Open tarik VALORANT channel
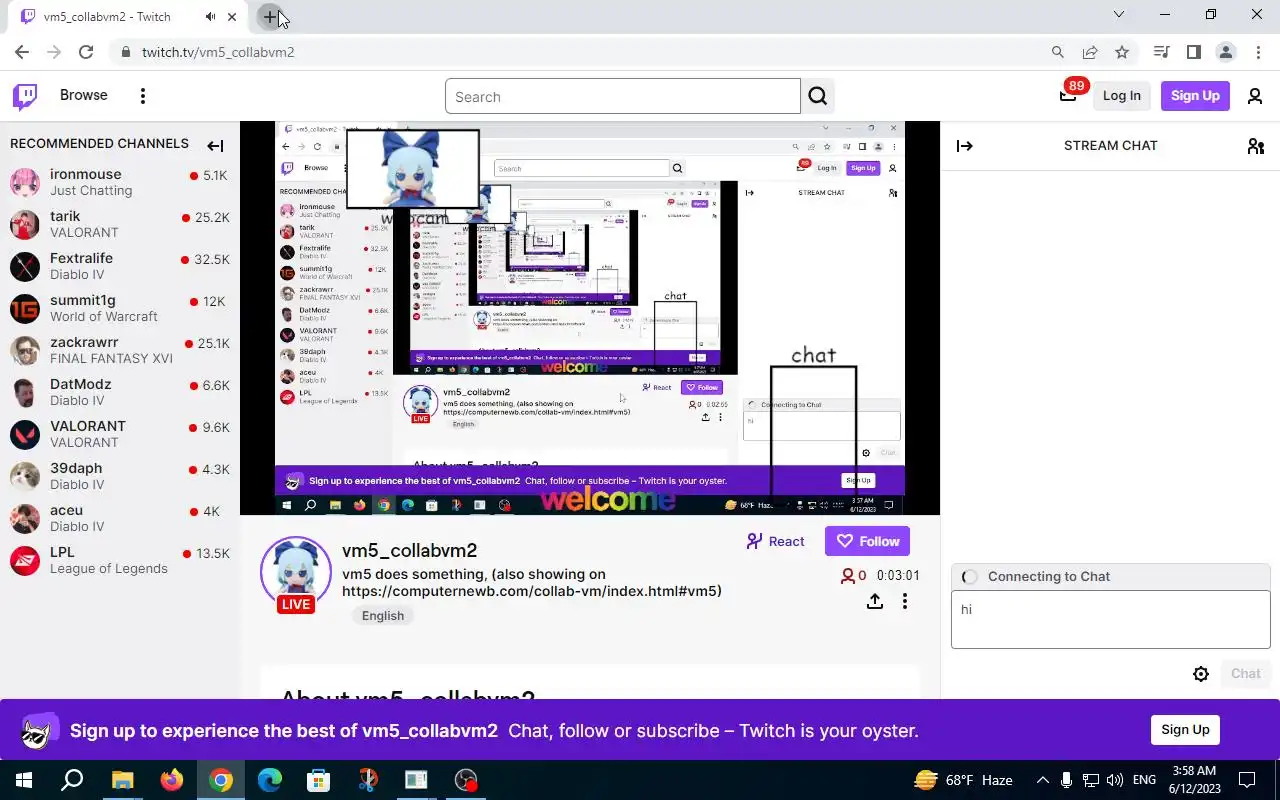The image size is (1280, 800). pyautogui.click(x=120, y=224)
